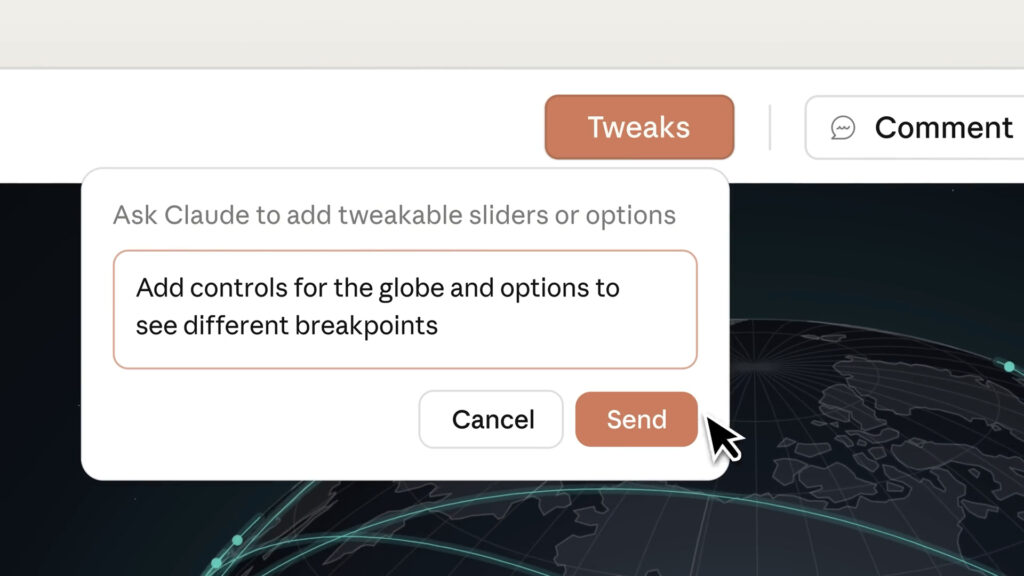Send the tweak request to Claude

(636, 419)
